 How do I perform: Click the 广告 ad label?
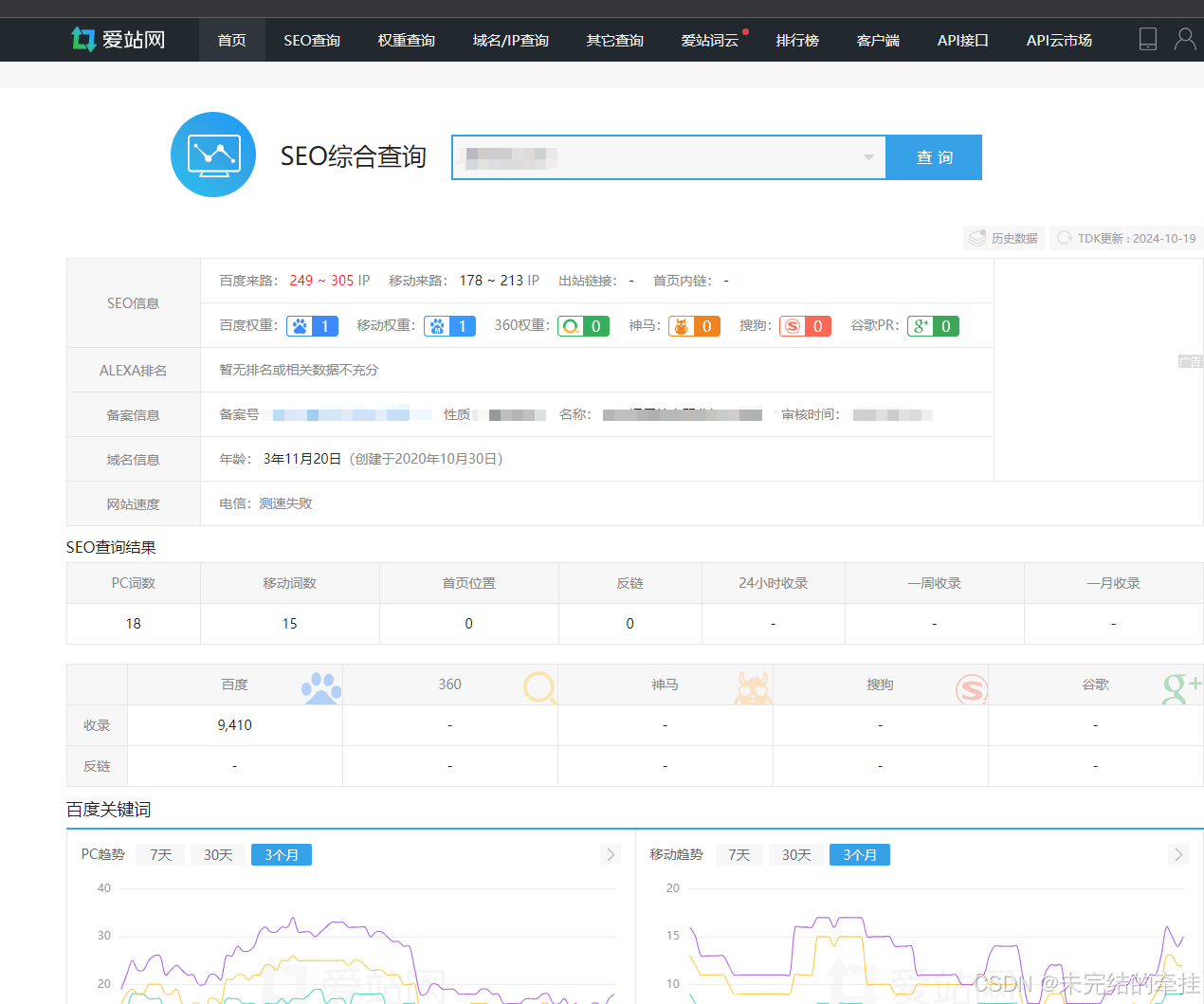[x=1190, y=361]
